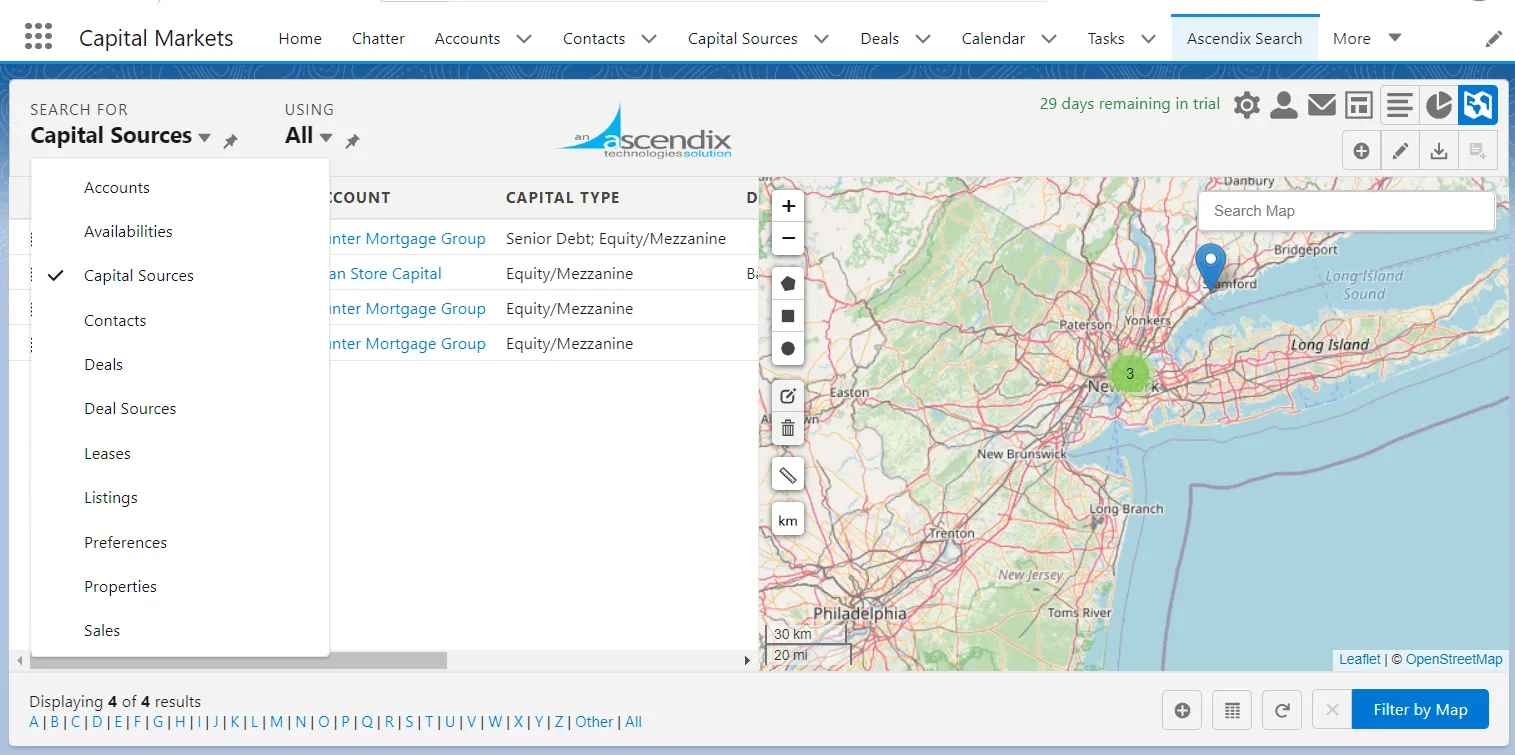Image resolution: width=1515 pixels, height=755 pixels.
Task: Choose Deal Sources from the list
Action: click(x=180, y=409)
